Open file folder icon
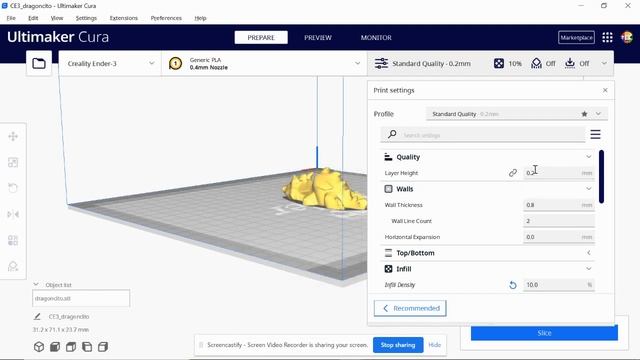Viewport: 640px width, 360px height. tap(39, 64)
